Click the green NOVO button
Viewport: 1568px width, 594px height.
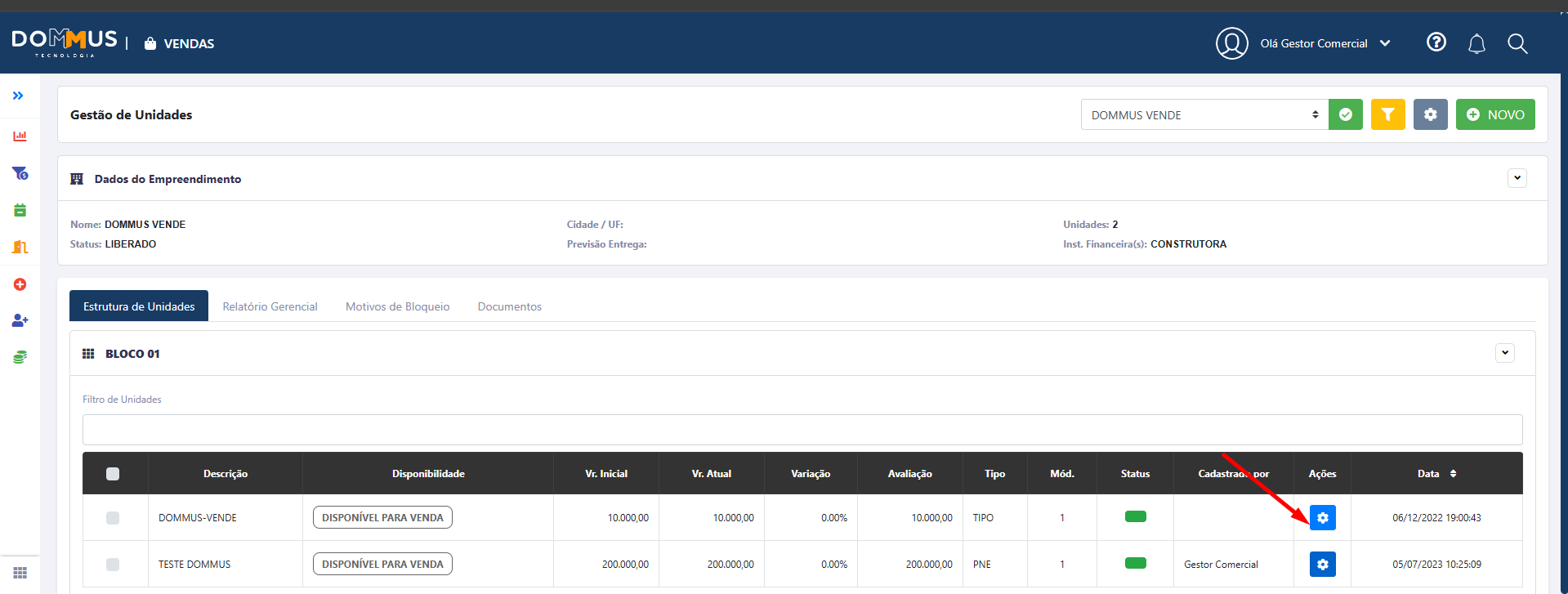[1494, 114]
